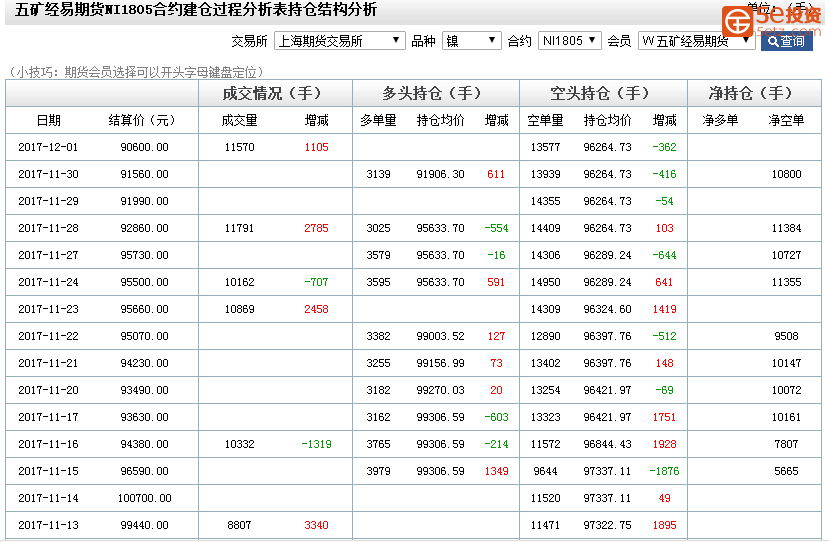Click net short value 5665
The width and height of the screenshot is (829, 542).
tap(786, 471)
